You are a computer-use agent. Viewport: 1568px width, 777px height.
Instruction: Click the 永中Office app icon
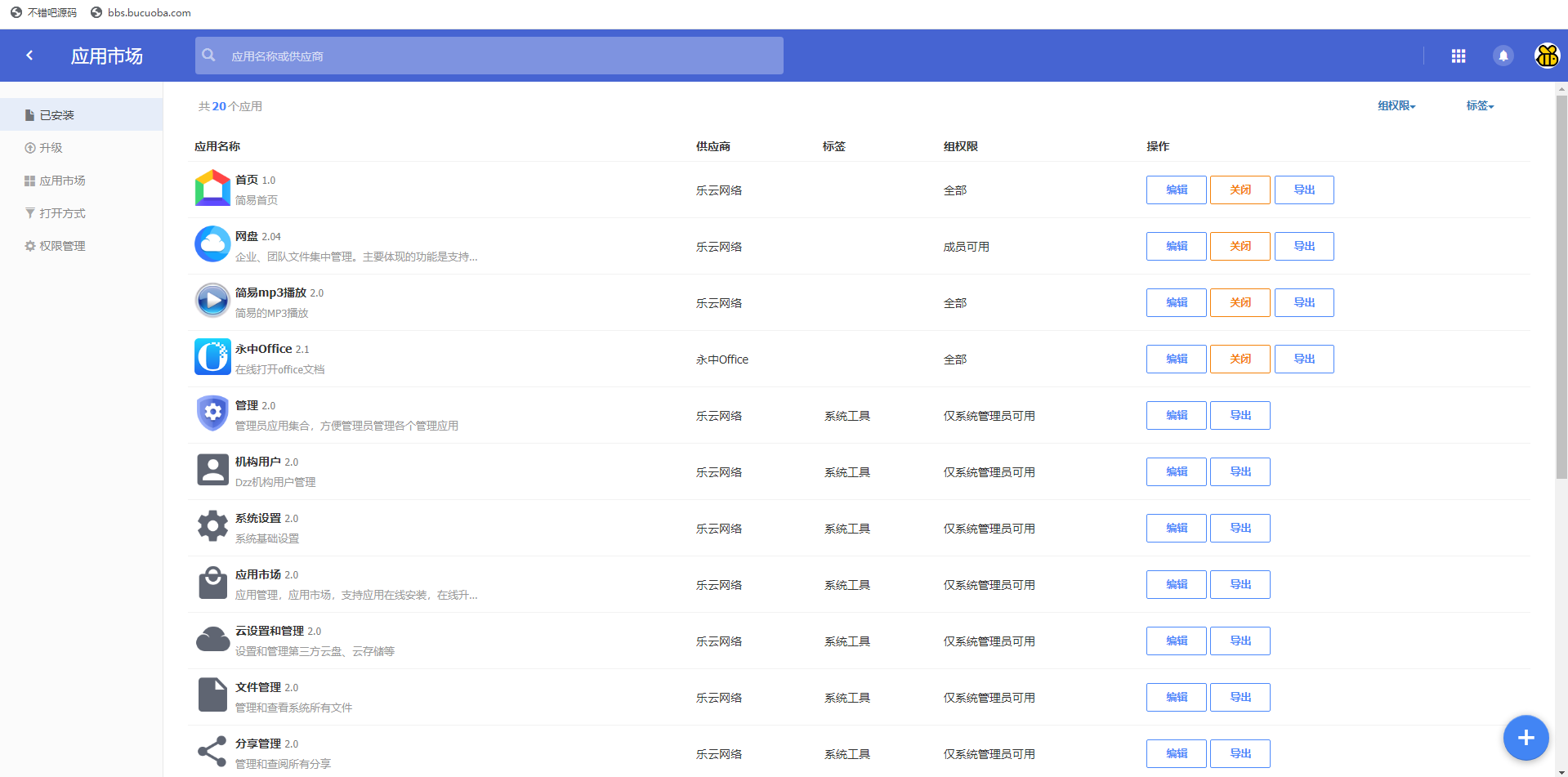pyautogui.click(x=212, y=357)
